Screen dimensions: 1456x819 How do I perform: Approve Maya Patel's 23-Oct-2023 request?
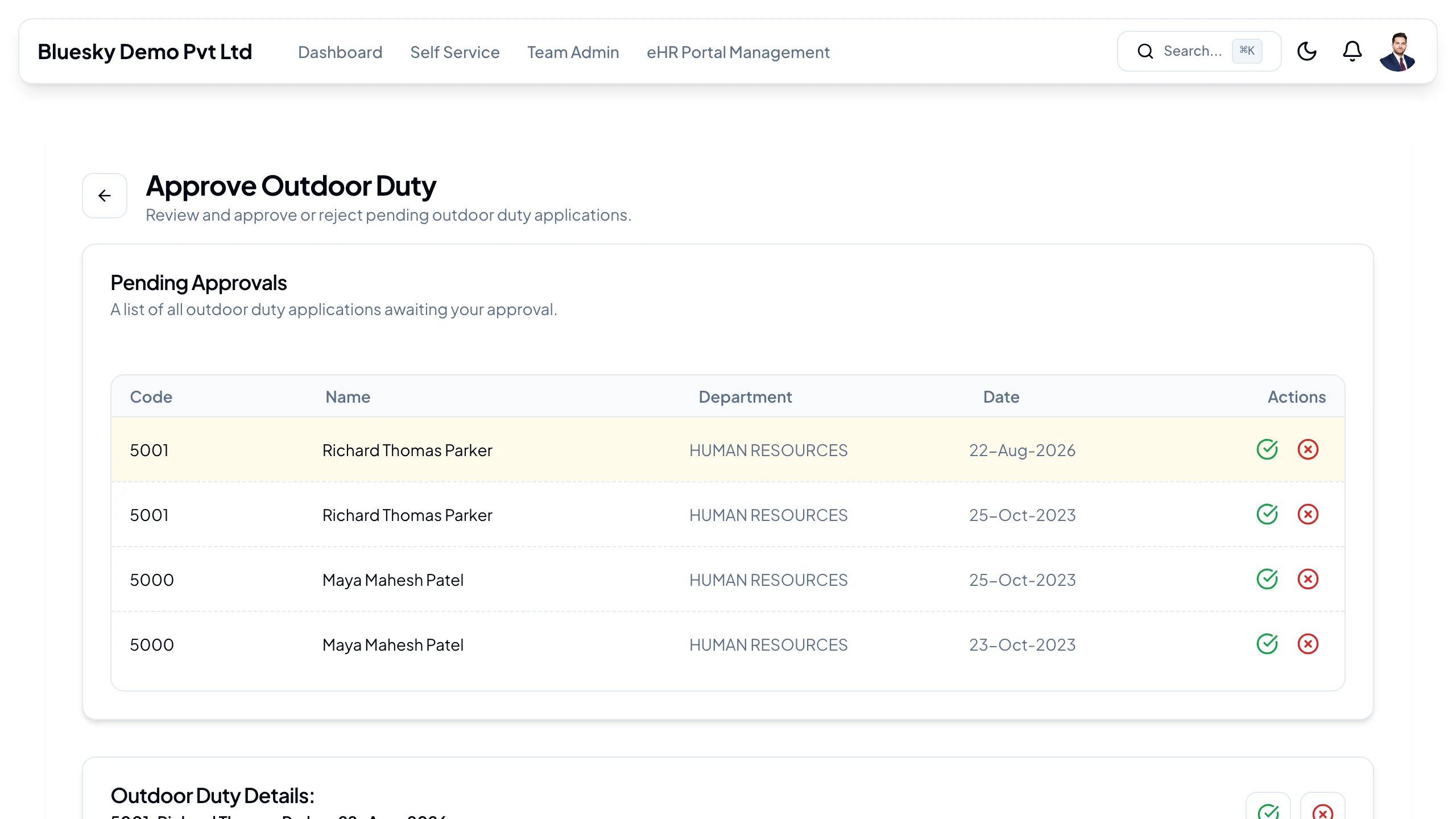click(1267, 644)
